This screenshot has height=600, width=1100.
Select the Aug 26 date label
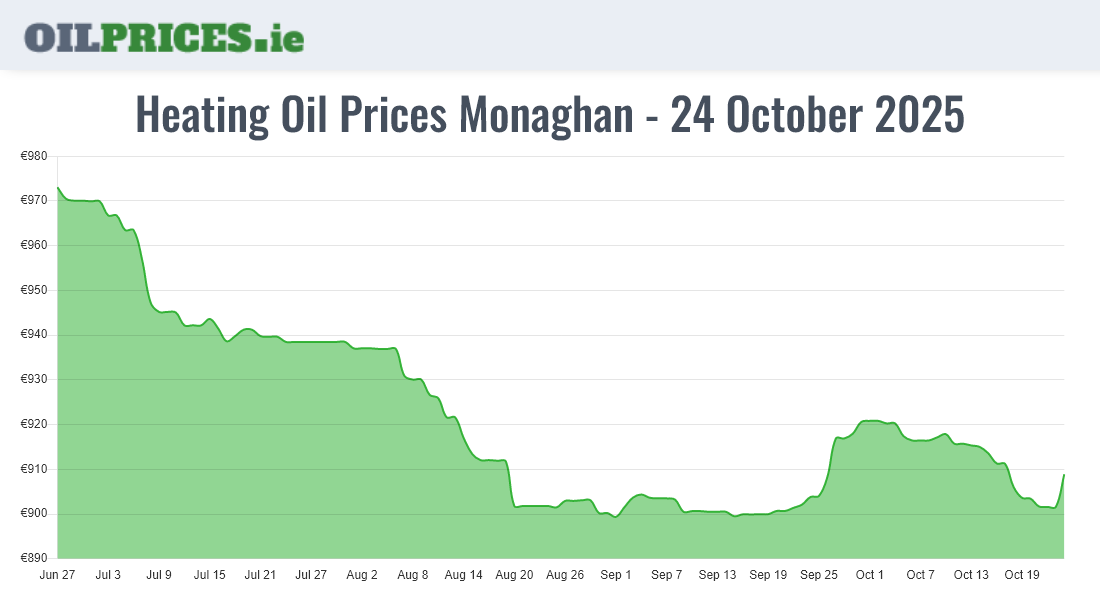point(565,575)
